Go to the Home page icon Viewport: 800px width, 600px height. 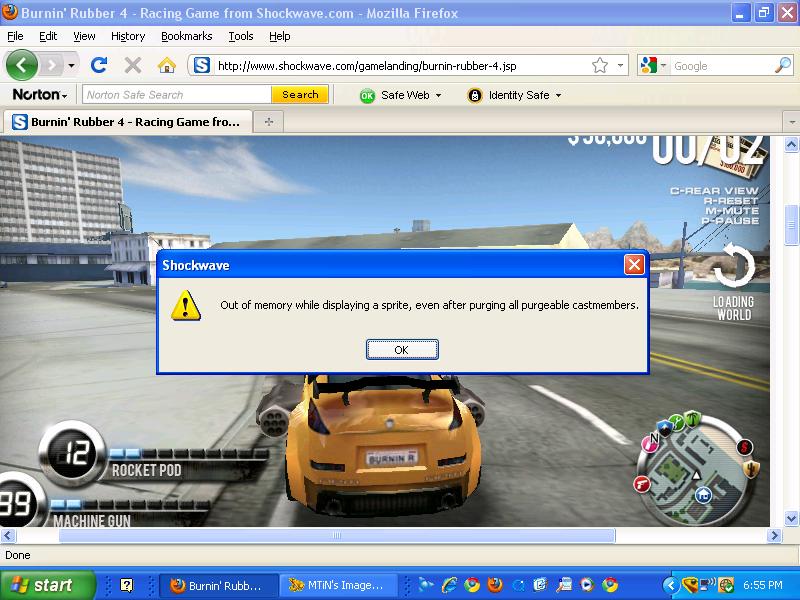click(x=167, y=65)
